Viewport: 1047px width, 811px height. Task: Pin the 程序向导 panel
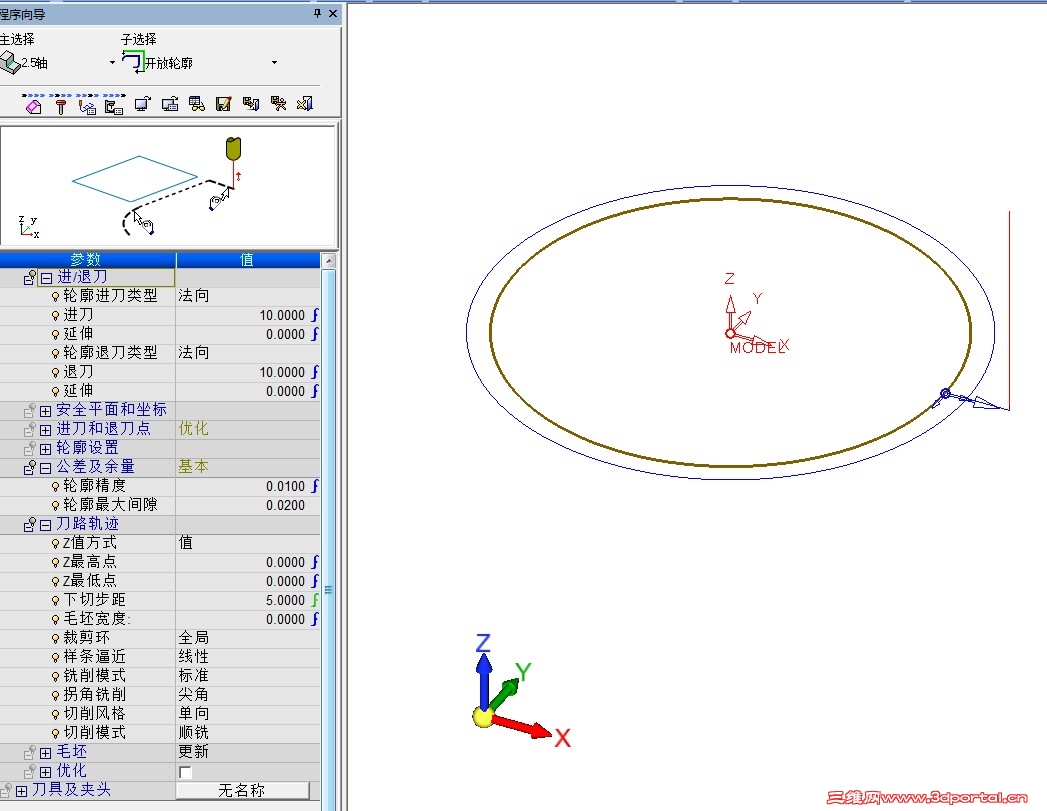pyautogui.click(x=317, y=13)
